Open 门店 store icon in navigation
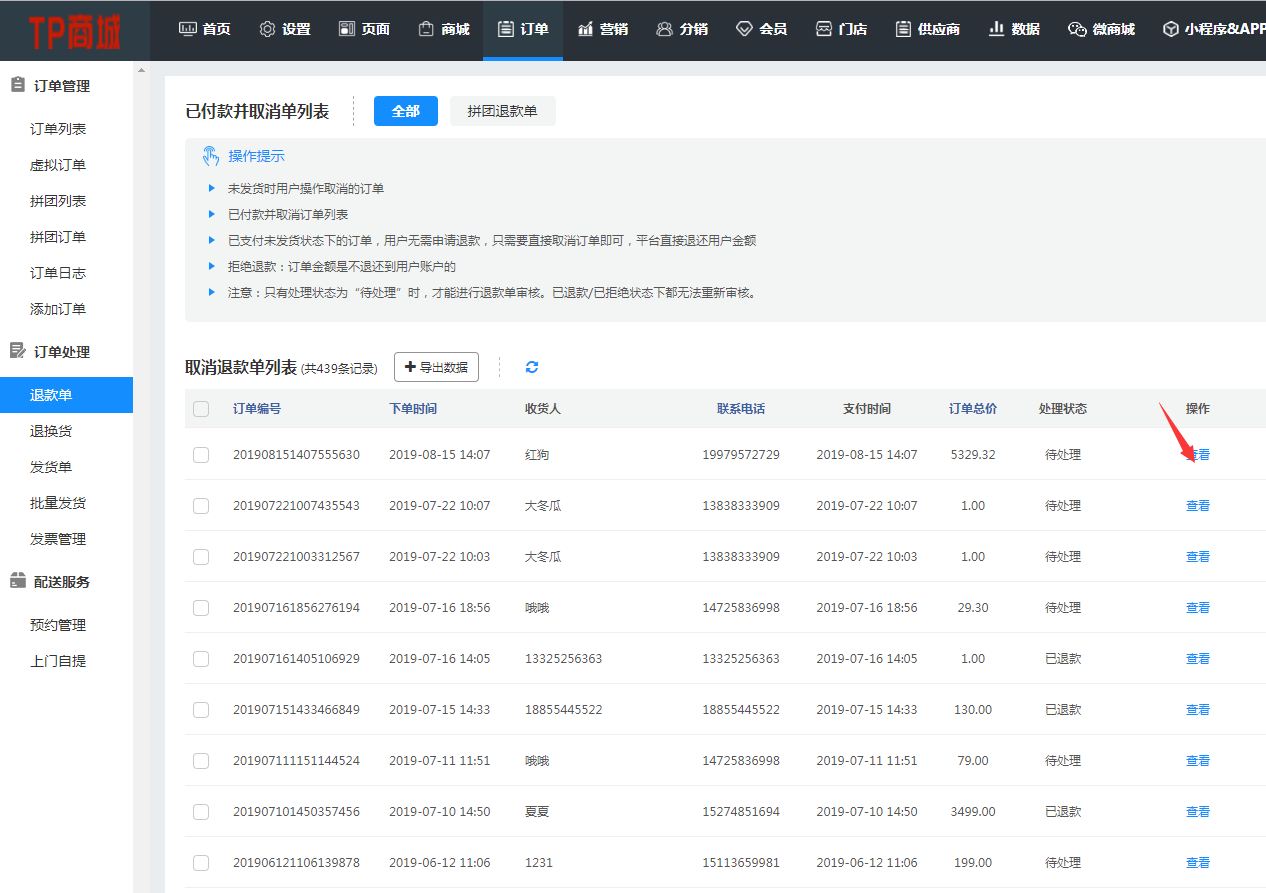This screenshot has width=1266, height=893. point(824,29)
